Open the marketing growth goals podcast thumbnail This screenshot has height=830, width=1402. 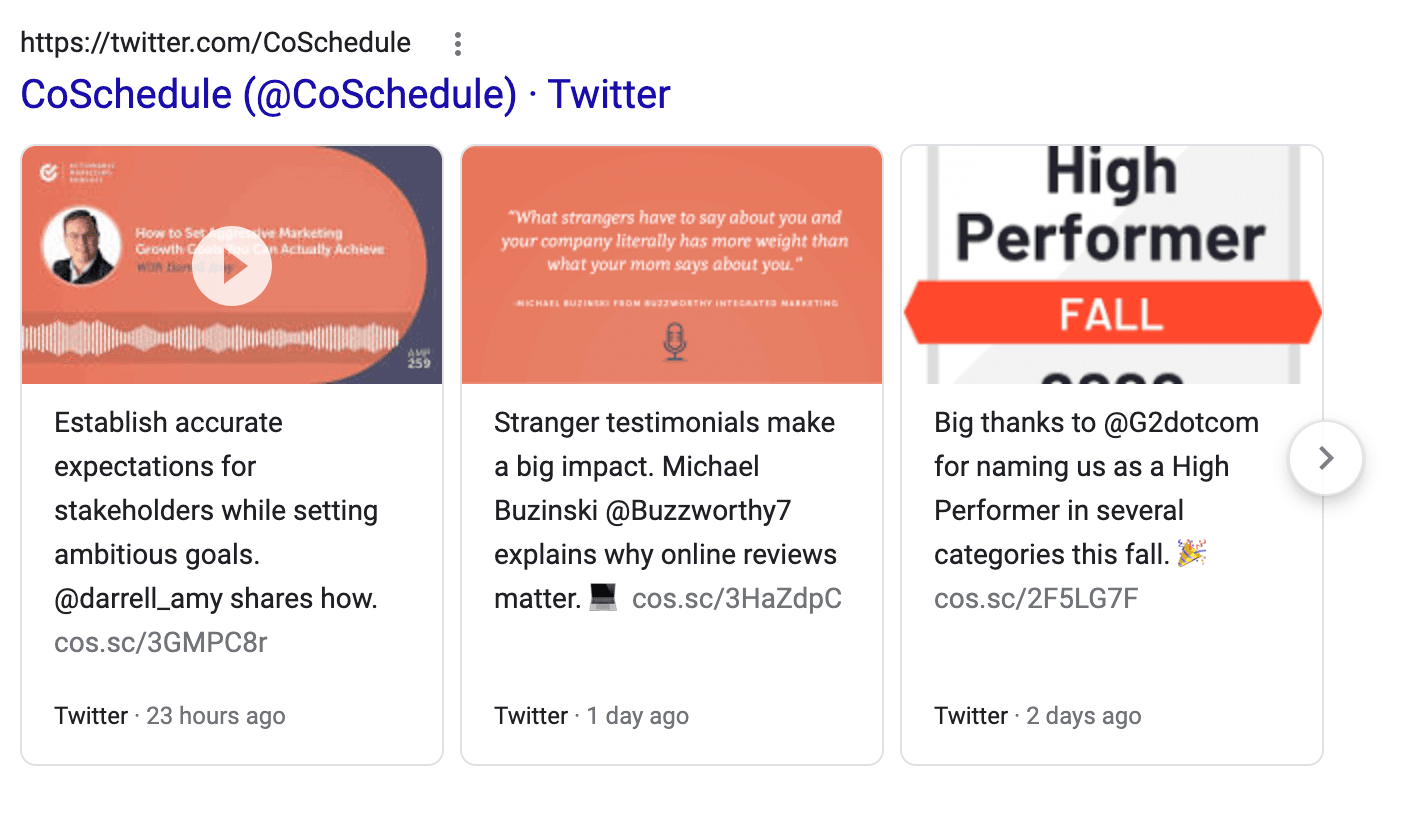tap(232, 265)
